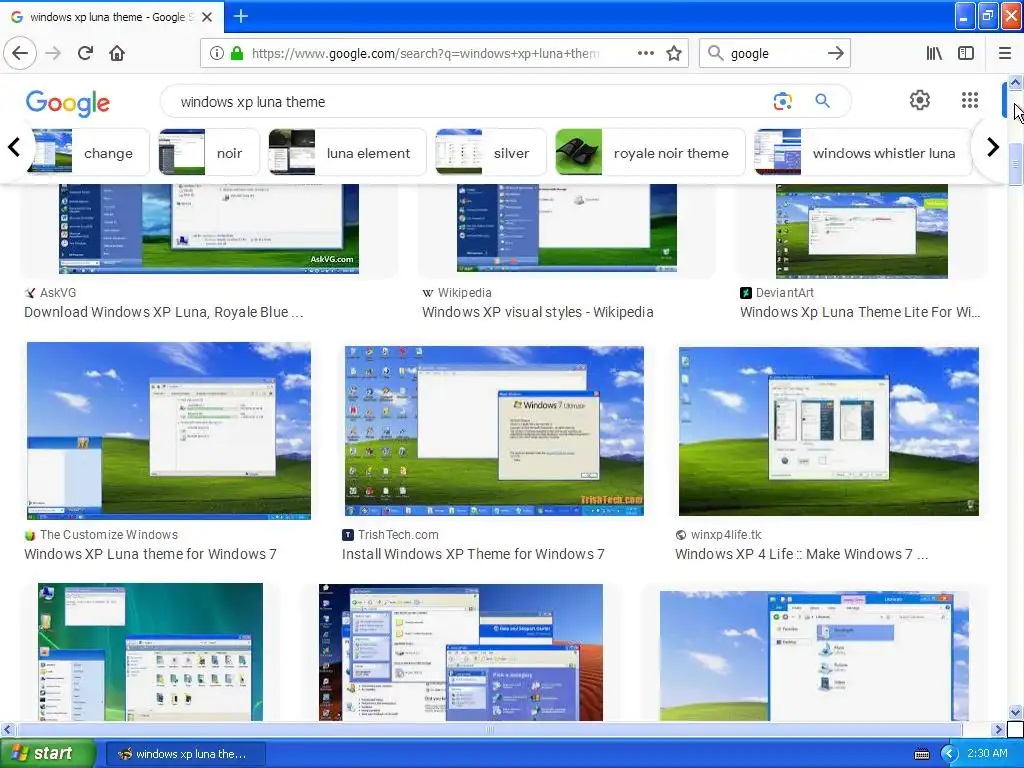Open the browser home page

point(117,53)
